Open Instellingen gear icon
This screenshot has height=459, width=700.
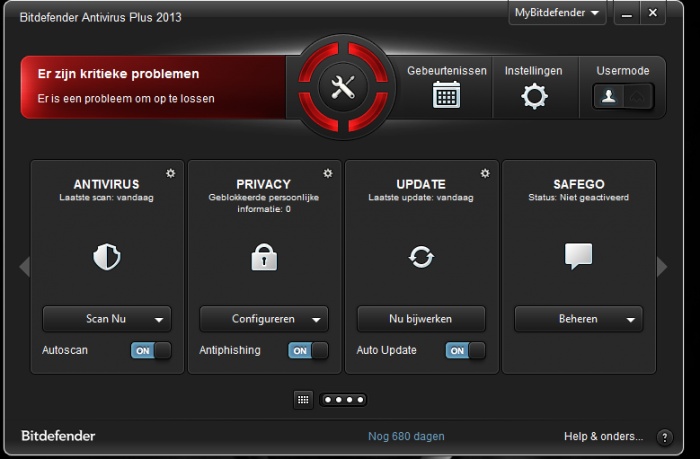(x=534, y=96)
